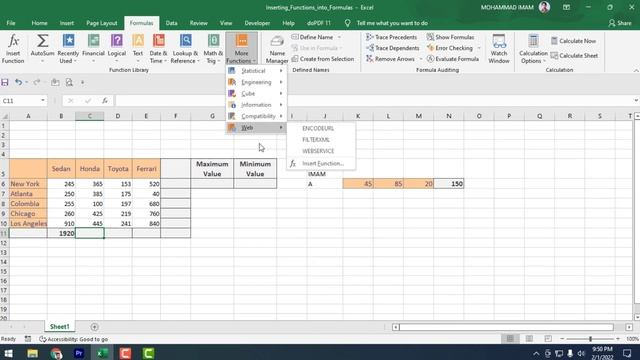Select the Maximum Value header cell
The height and width of the screenshot is (360, 640).
(x=212, y=169)
